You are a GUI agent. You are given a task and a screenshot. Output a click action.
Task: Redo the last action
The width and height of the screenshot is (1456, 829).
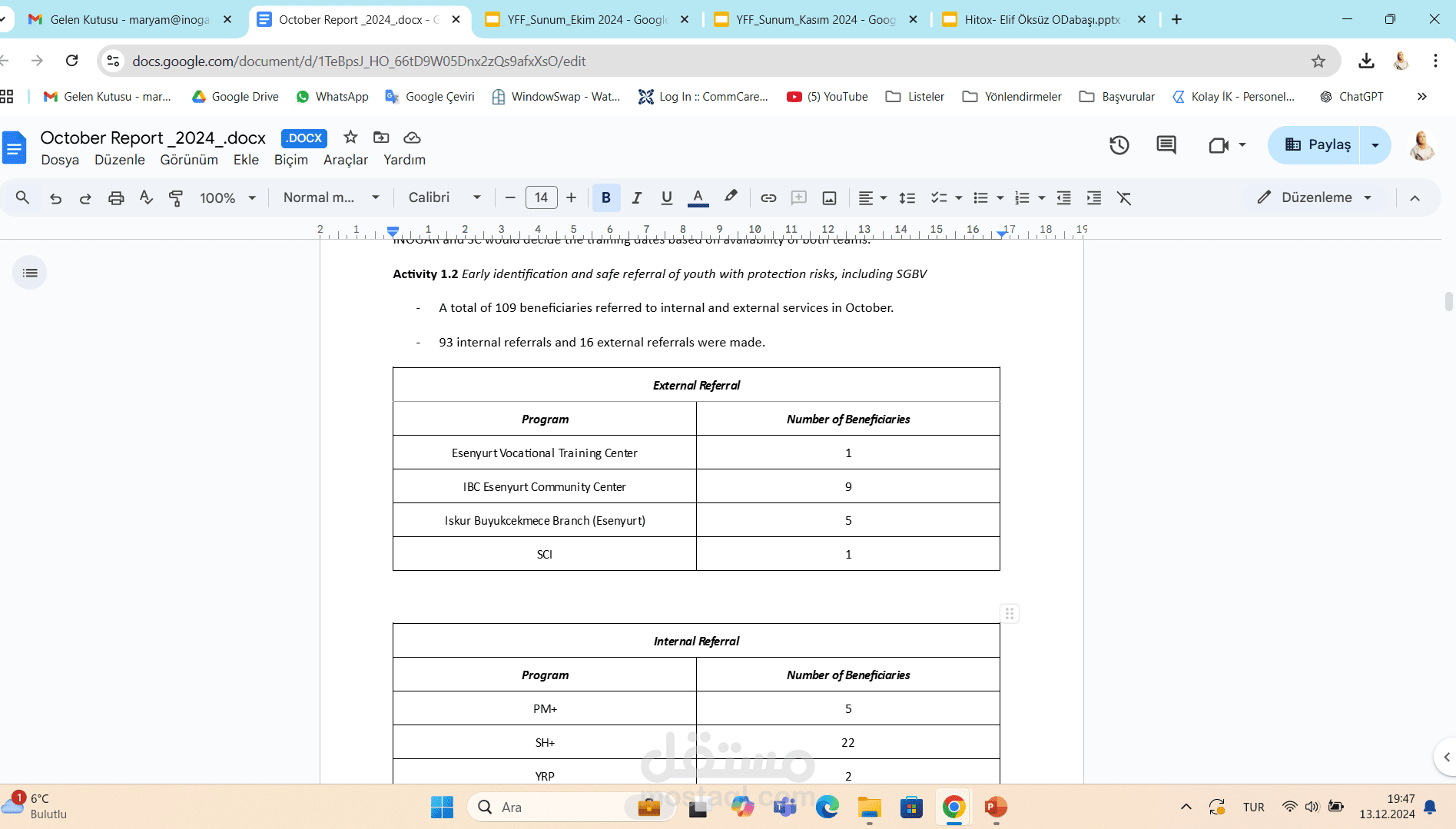click(85, 198)
